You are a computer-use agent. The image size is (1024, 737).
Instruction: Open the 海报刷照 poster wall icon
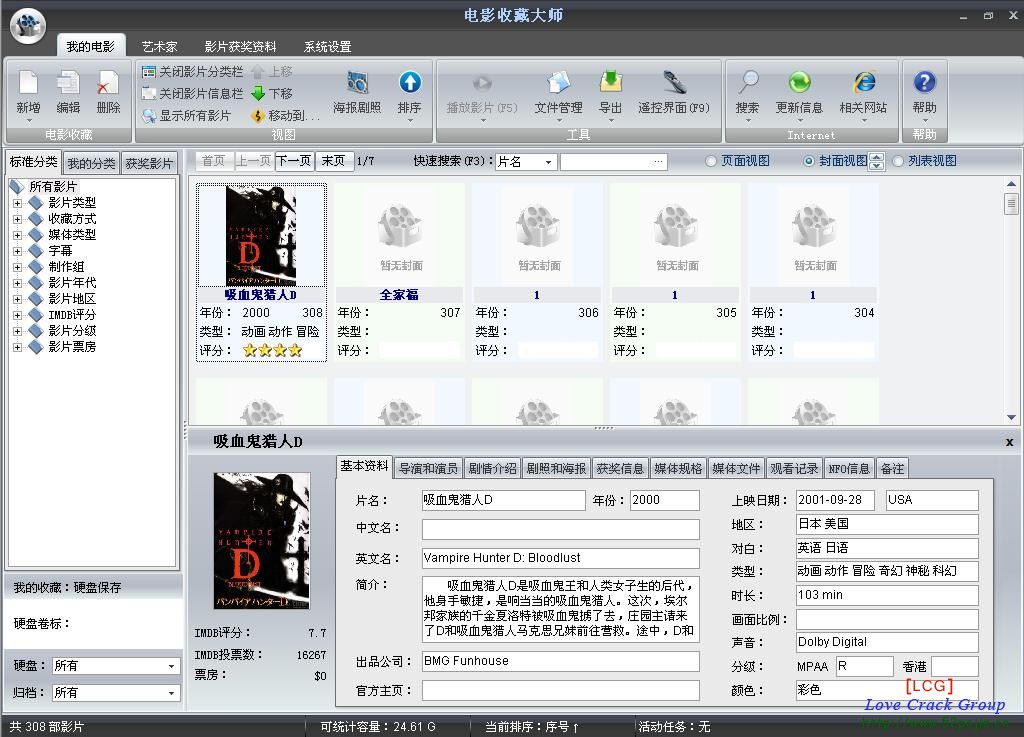pos(357,85)
